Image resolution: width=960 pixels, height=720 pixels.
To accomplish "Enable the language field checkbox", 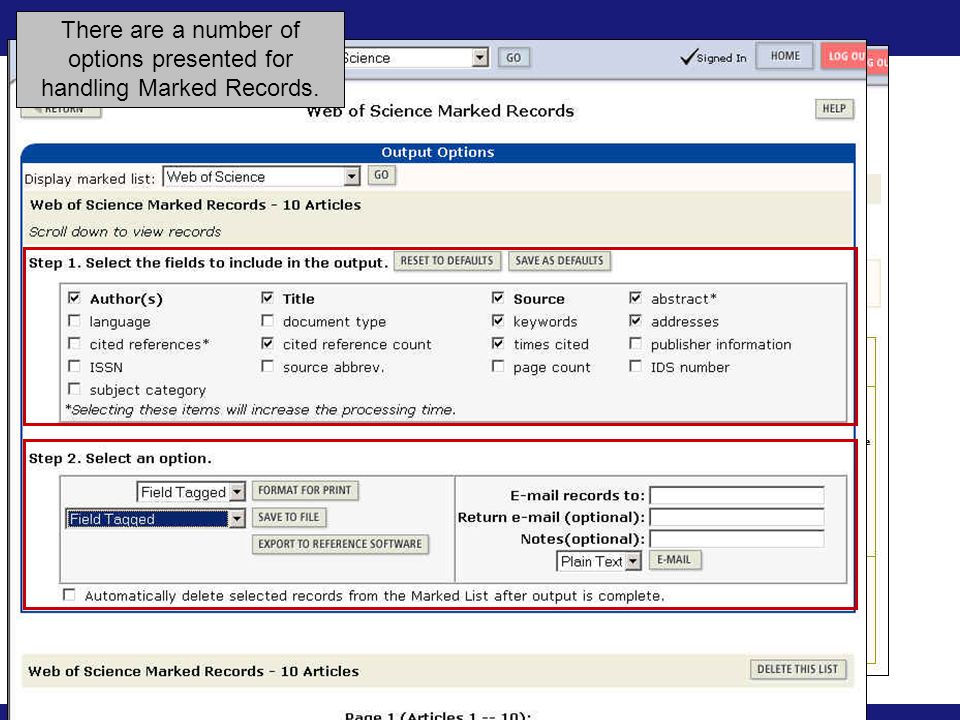I will 74,321.
